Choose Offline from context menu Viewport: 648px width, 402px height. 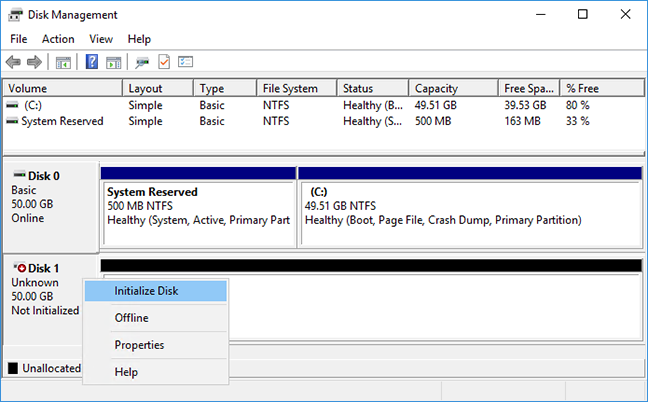pos(156,318)
